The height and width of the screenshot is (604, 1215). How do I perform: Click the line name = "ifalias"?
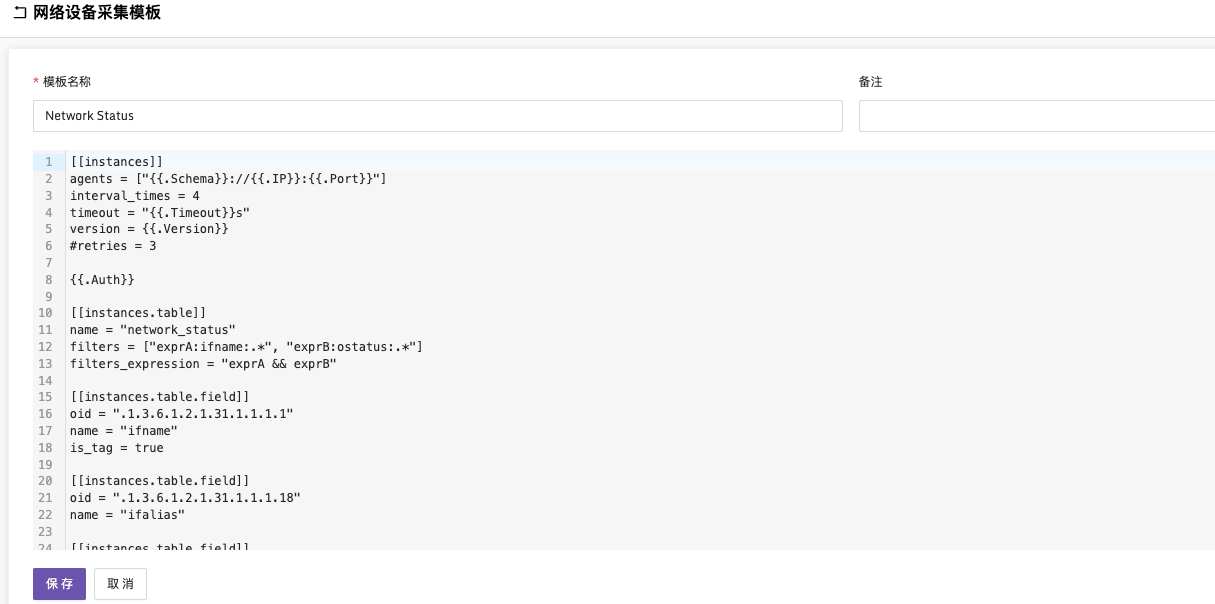[x=127, y=515]
